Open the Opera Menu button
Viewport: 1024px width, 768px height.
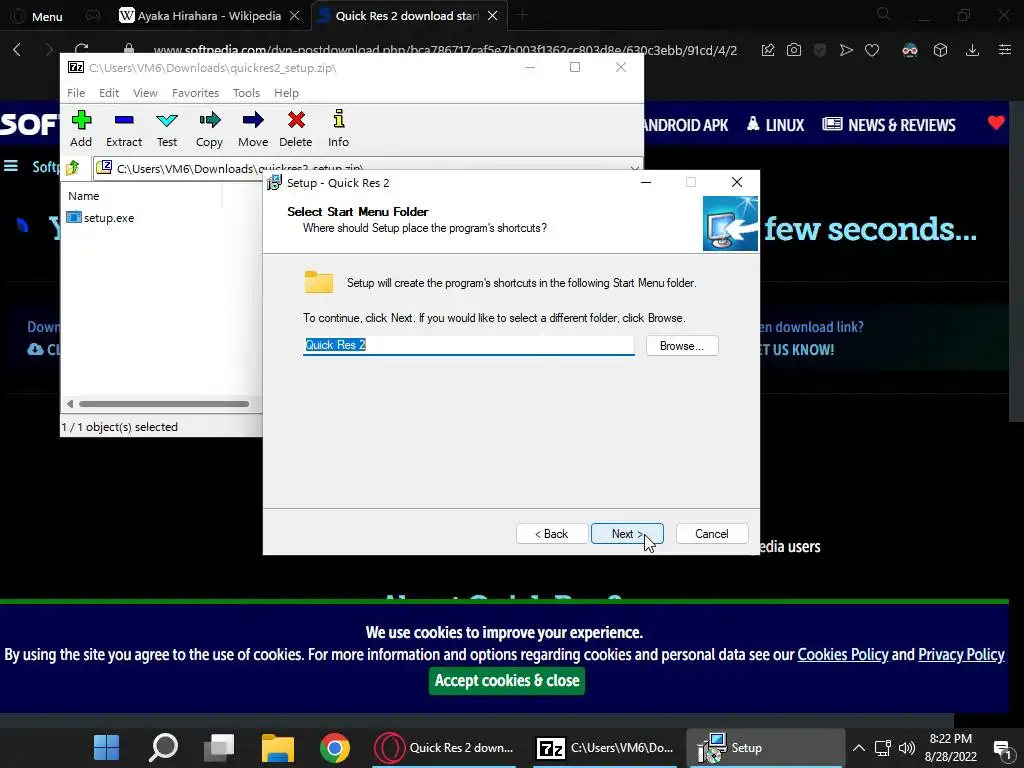[x=37, y=16]
